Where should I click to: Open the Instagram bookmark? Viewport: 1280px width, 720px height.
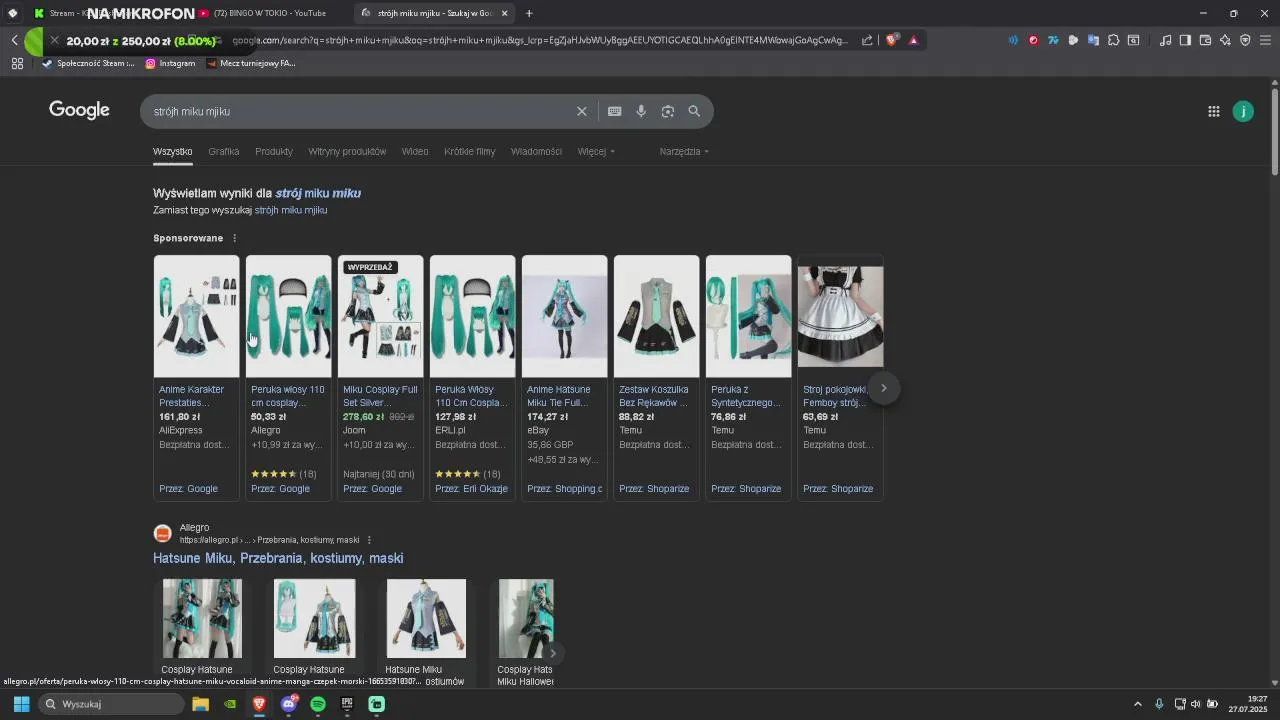[170, 63]
